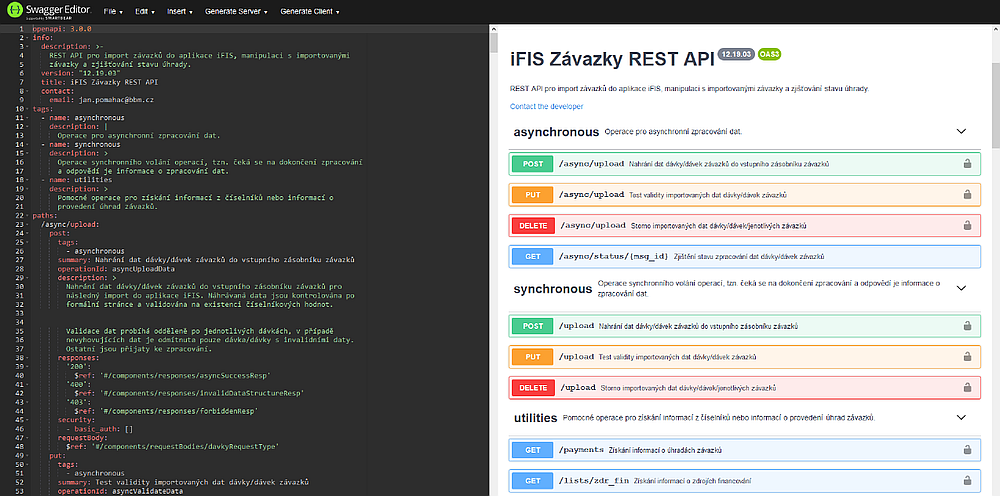Click the Contact the developer link
This screenshot has width=1000, height=496.
point(546,106)
